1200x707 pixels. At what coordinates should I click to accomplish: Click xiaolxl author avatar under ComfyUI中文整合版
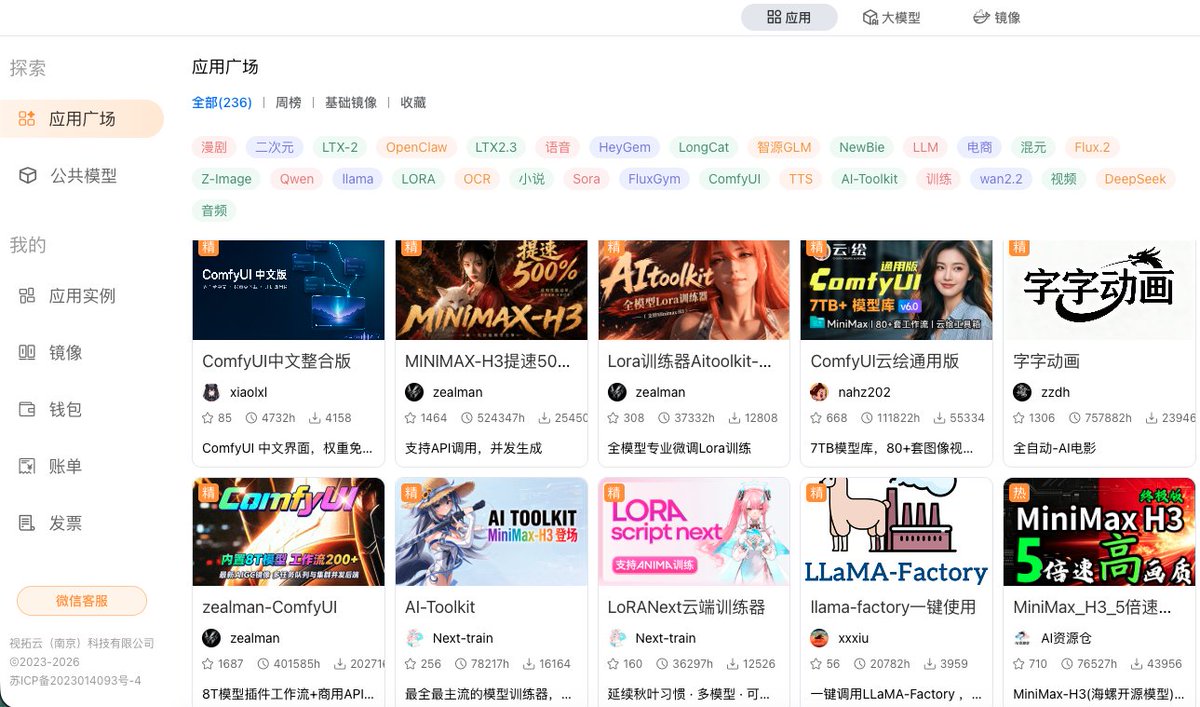click(211, 392)
